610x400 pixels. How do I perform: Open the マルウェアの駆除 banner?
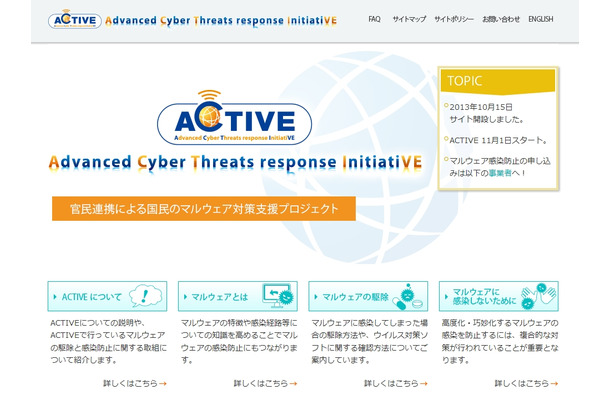pos(368,296)
